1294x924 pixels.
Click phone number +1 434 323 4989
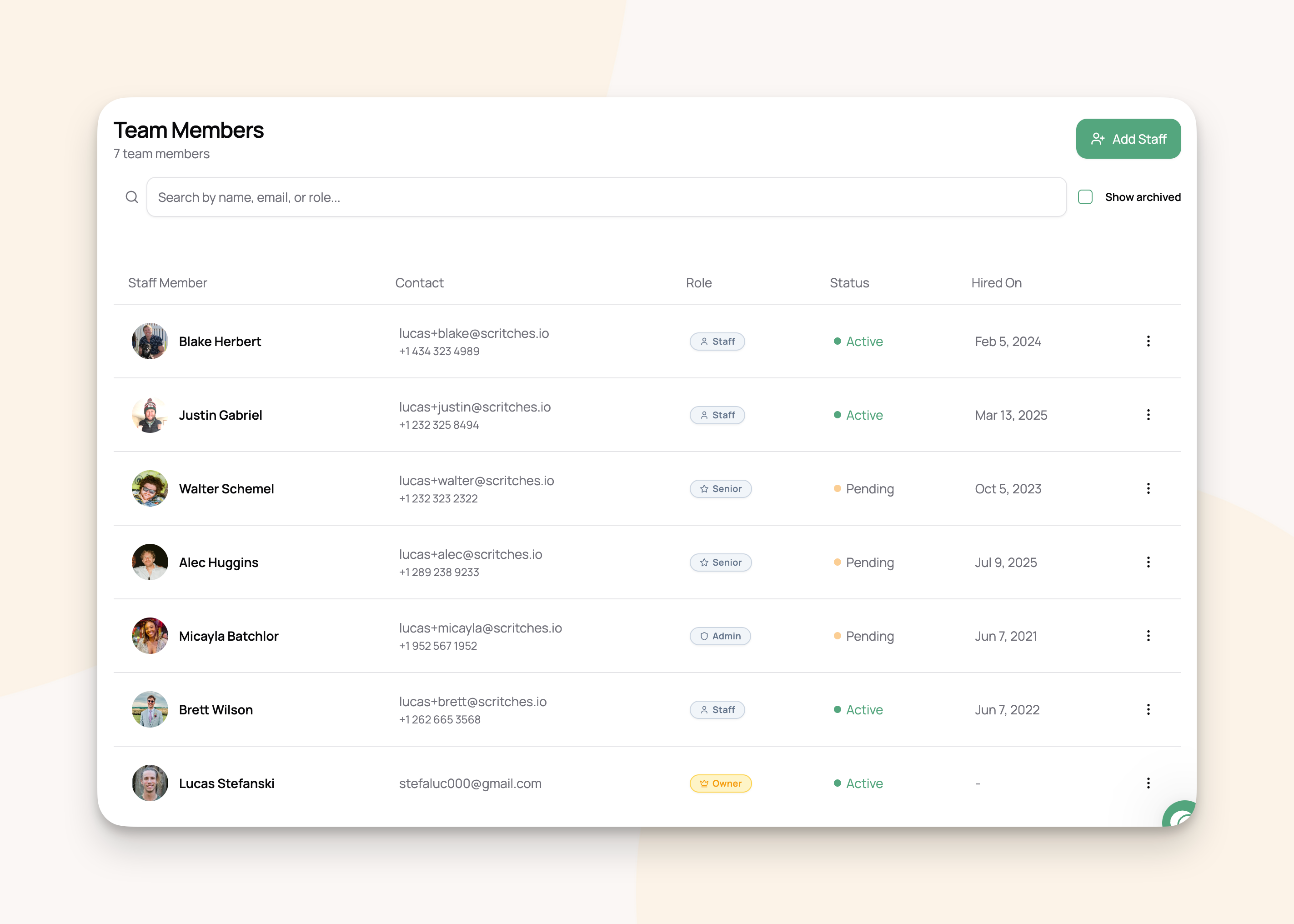pyautogui.click(x=439, y=351)
